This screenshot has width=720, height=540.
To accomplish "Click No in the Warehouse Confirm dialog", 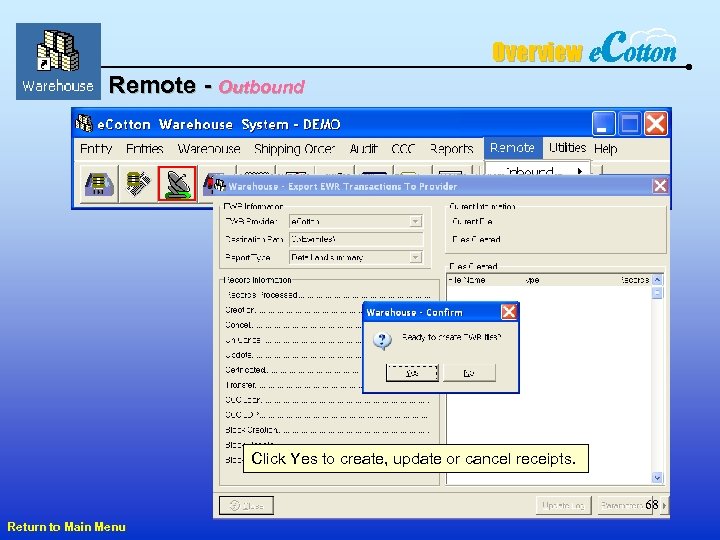I will click(469, 373).
